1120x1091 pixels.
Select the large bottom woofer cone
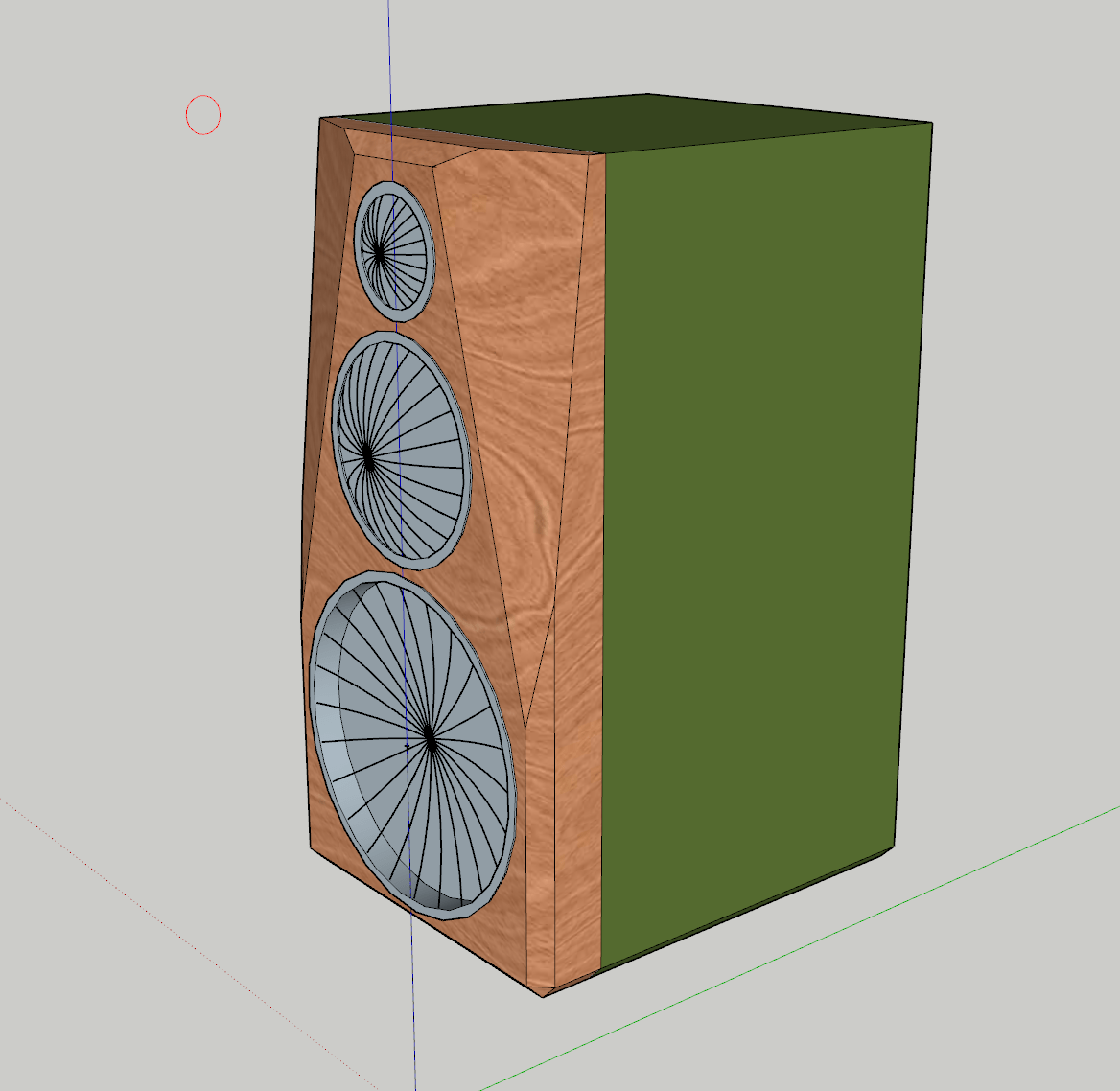pyautogui.click(x=413, y=744)
